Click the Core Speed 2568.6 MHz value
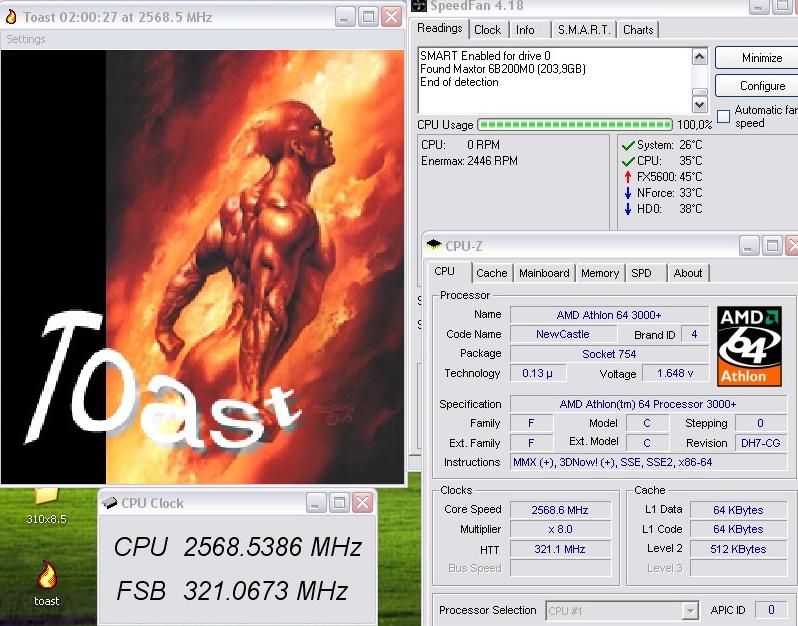798x626 pixels. pos(560,510)
